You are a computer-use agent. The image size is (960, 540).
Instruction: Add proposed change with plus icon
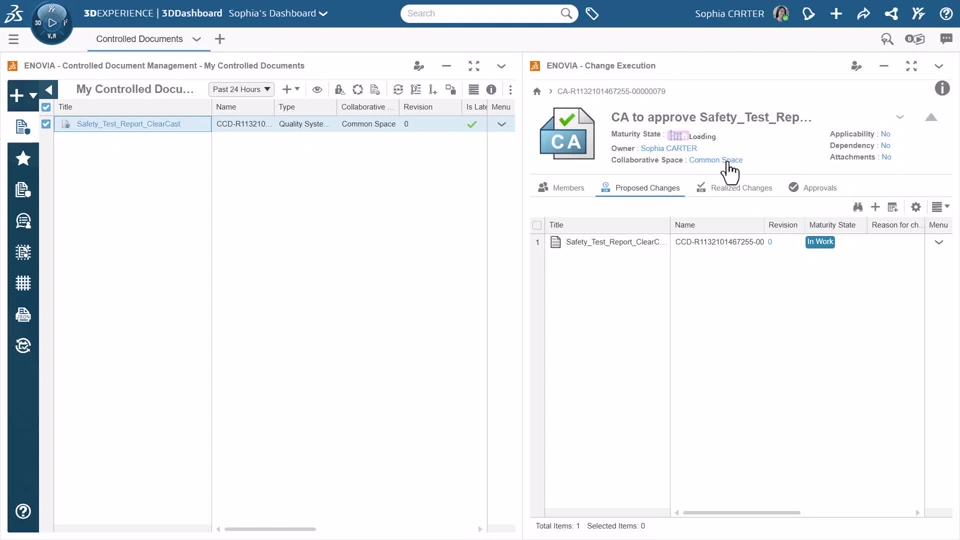pos(875,207)
